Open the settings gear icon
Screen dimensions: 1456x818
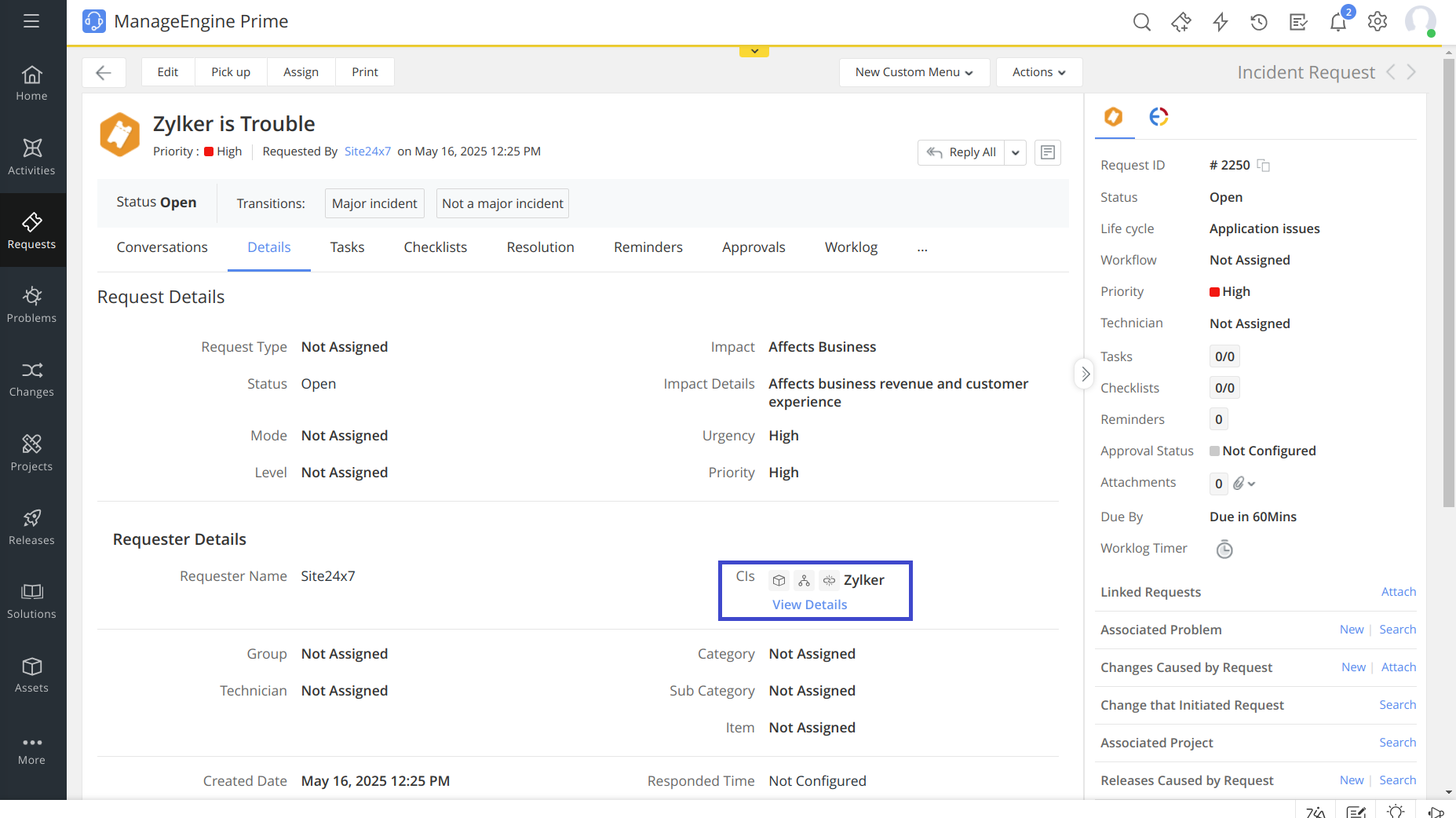tap(1378, 22)
